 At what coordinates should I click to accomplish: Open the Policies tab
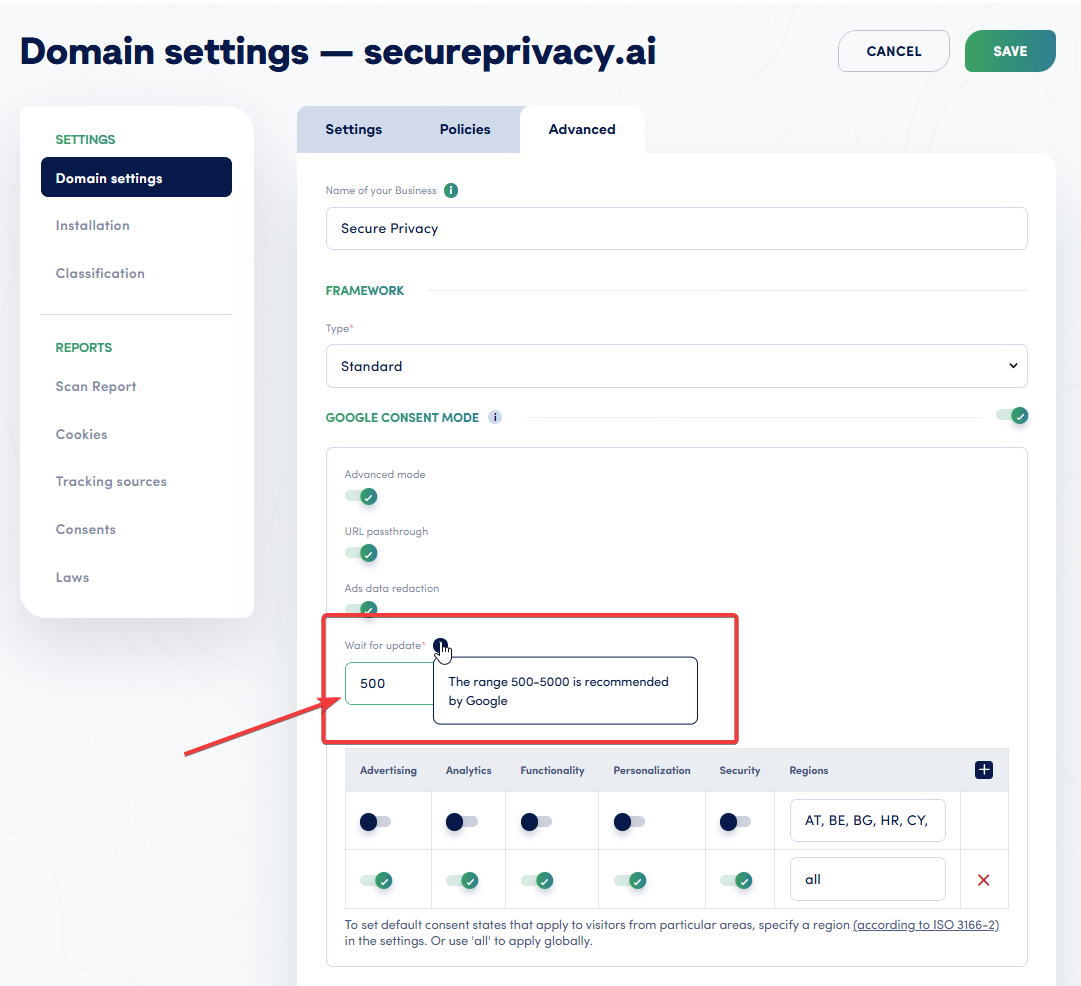pos(464,129)
